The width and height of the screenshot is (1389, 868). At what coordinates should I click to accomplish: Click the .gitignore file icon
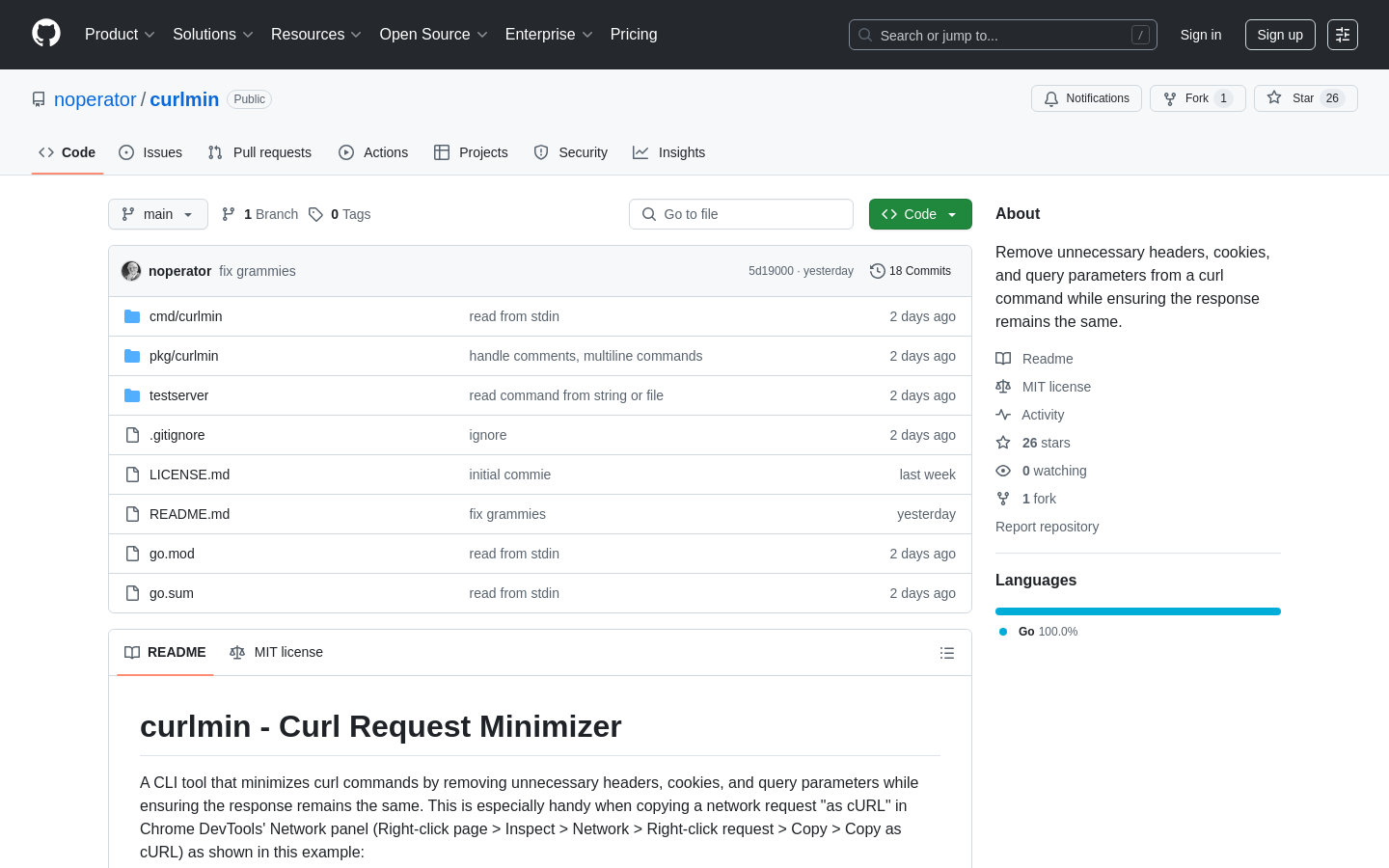[132, 435]
